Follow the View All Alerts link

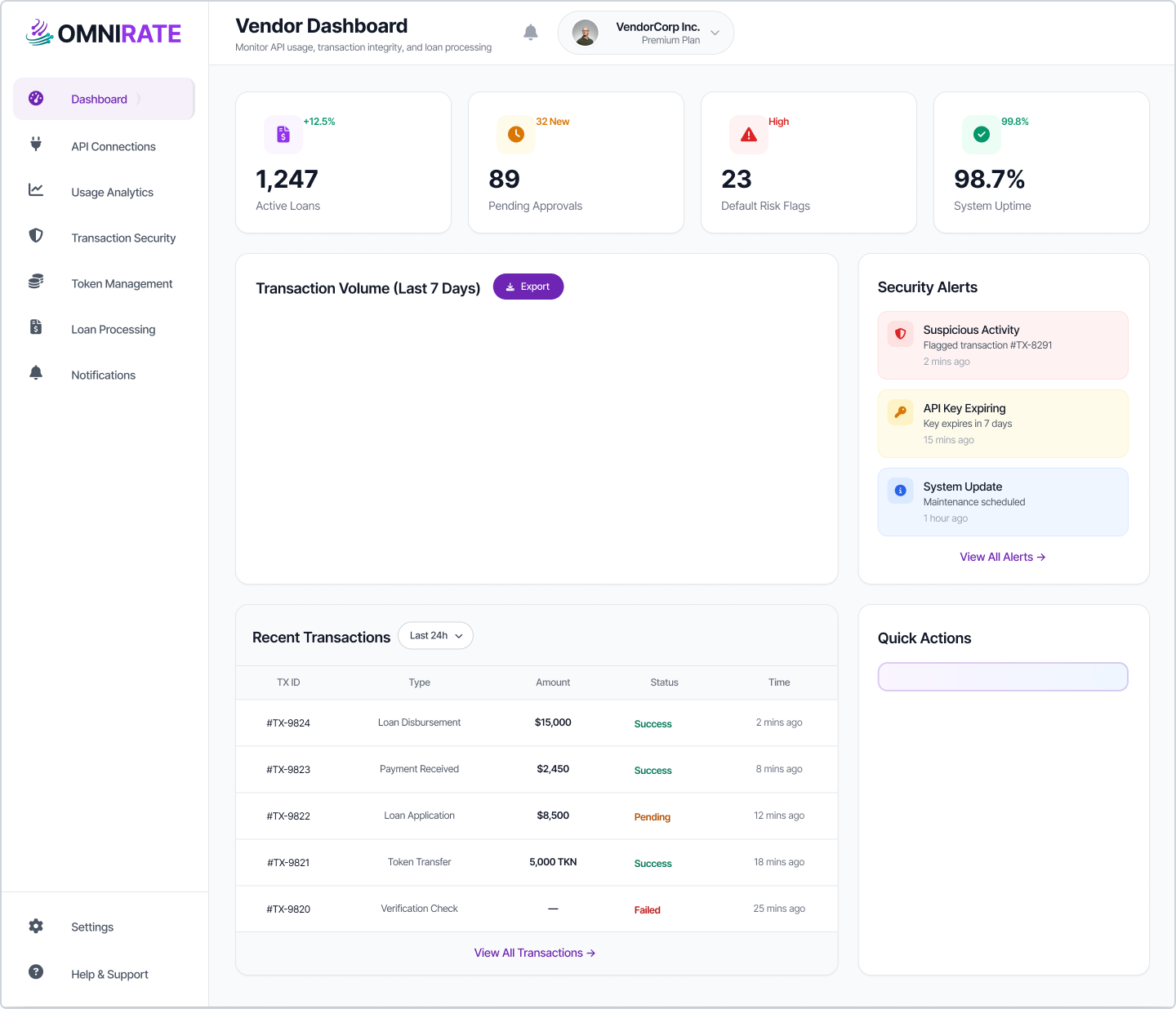pos(1003,557)
